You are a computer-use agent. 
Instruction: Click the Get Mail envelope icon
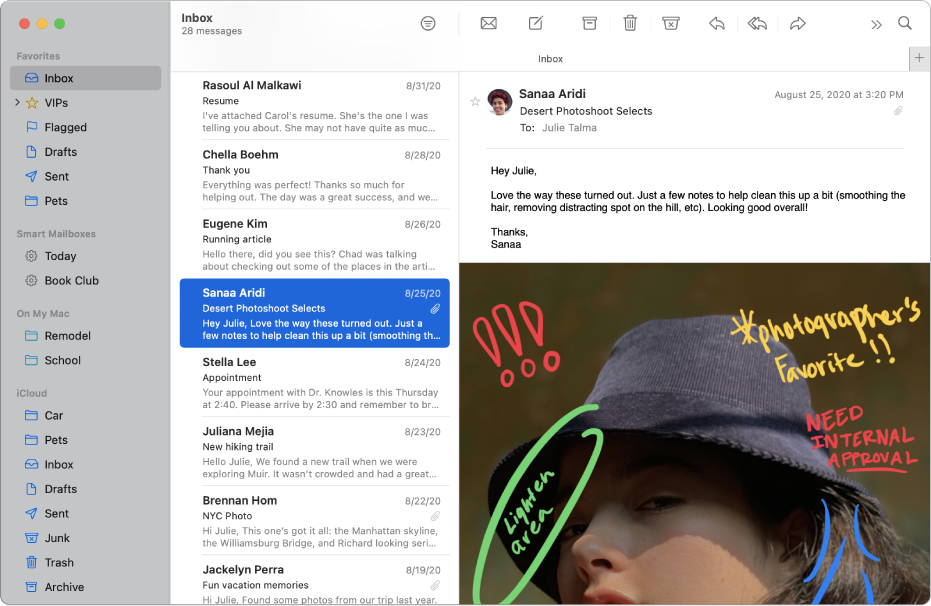[488, 24]
